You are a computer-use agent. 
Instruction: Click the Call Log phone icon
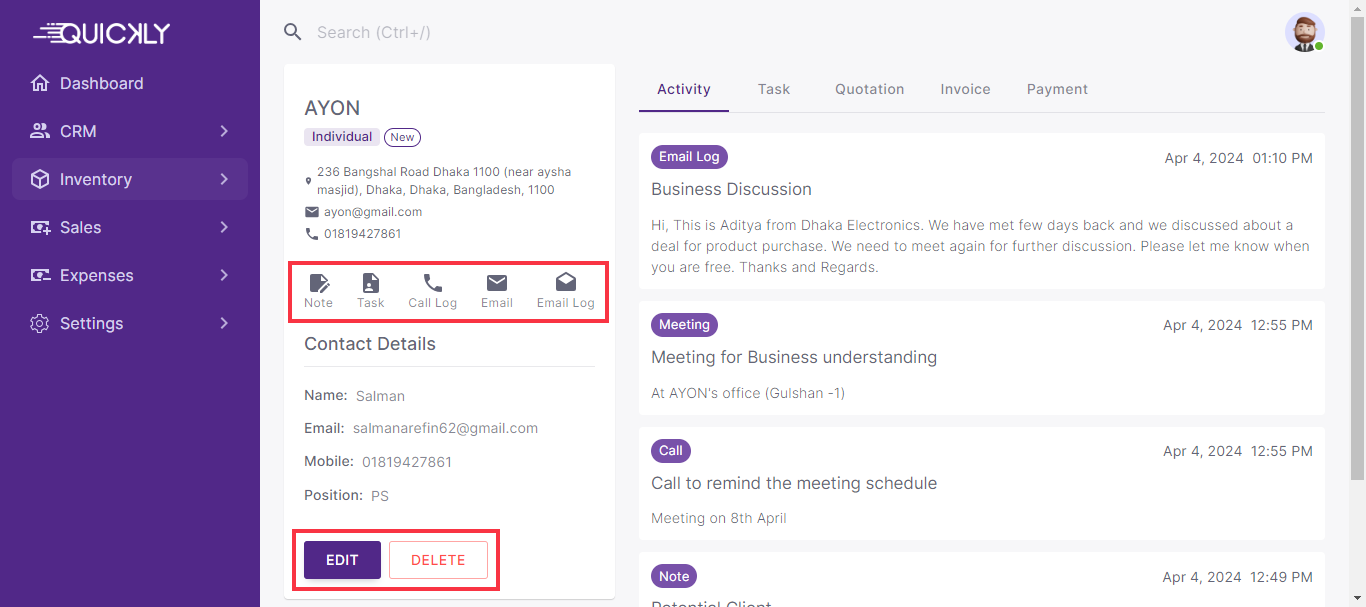point(432,284)
